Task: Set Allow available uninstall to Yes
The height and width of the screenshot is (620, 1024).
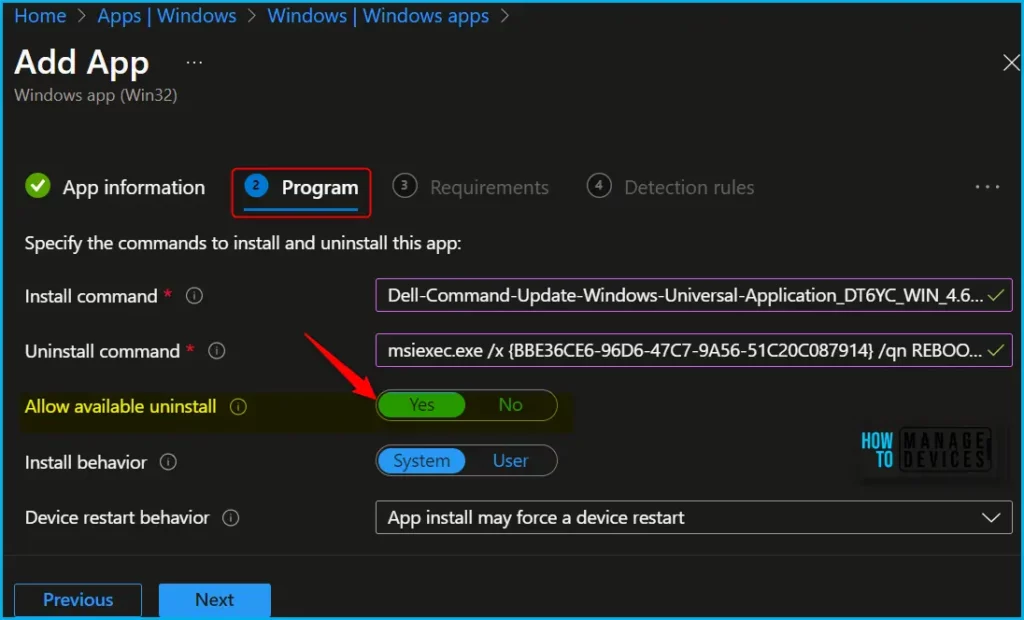Action: click(421, 405)
